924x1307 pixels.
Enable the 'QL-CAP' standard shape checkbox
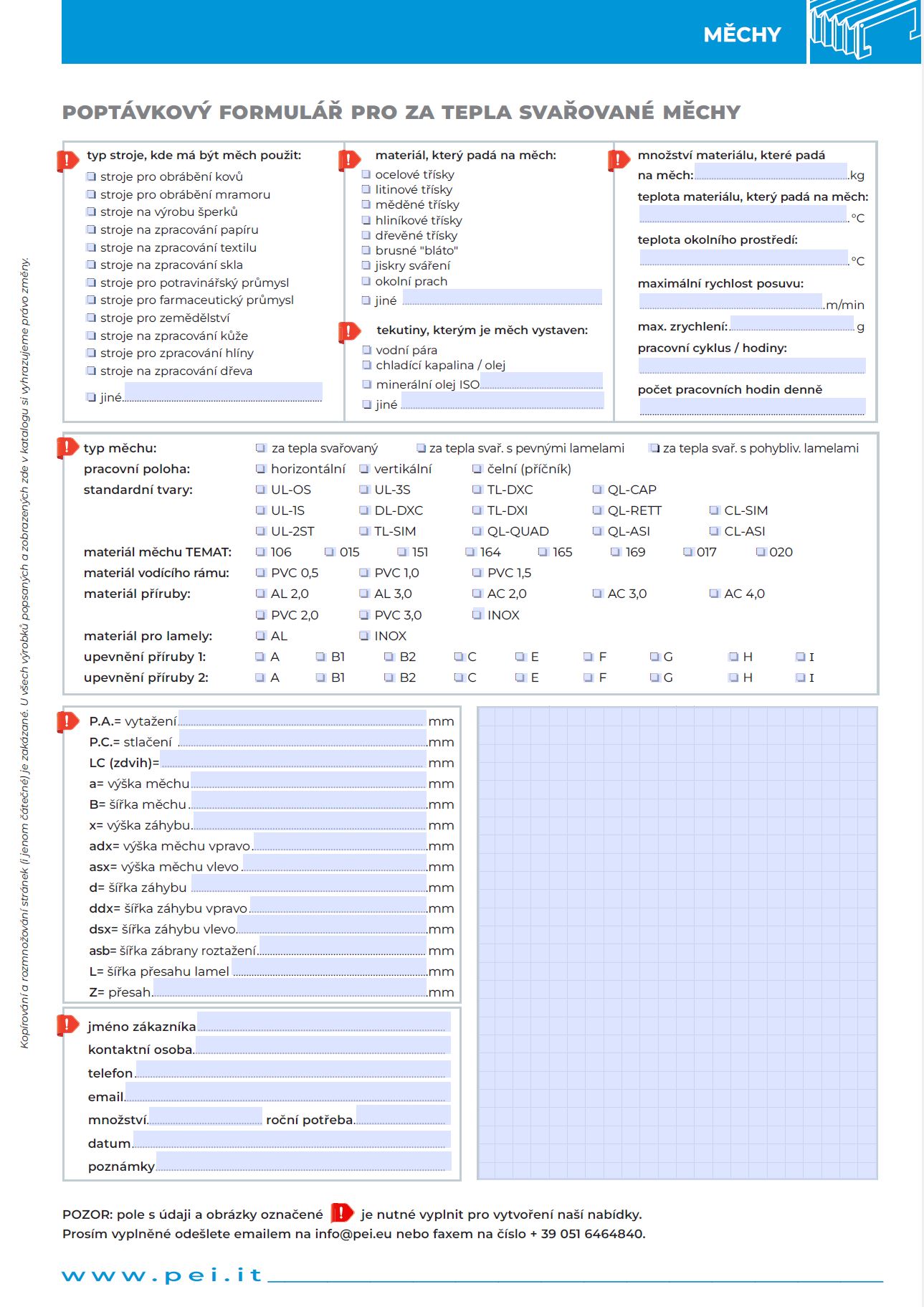point(597,490)
